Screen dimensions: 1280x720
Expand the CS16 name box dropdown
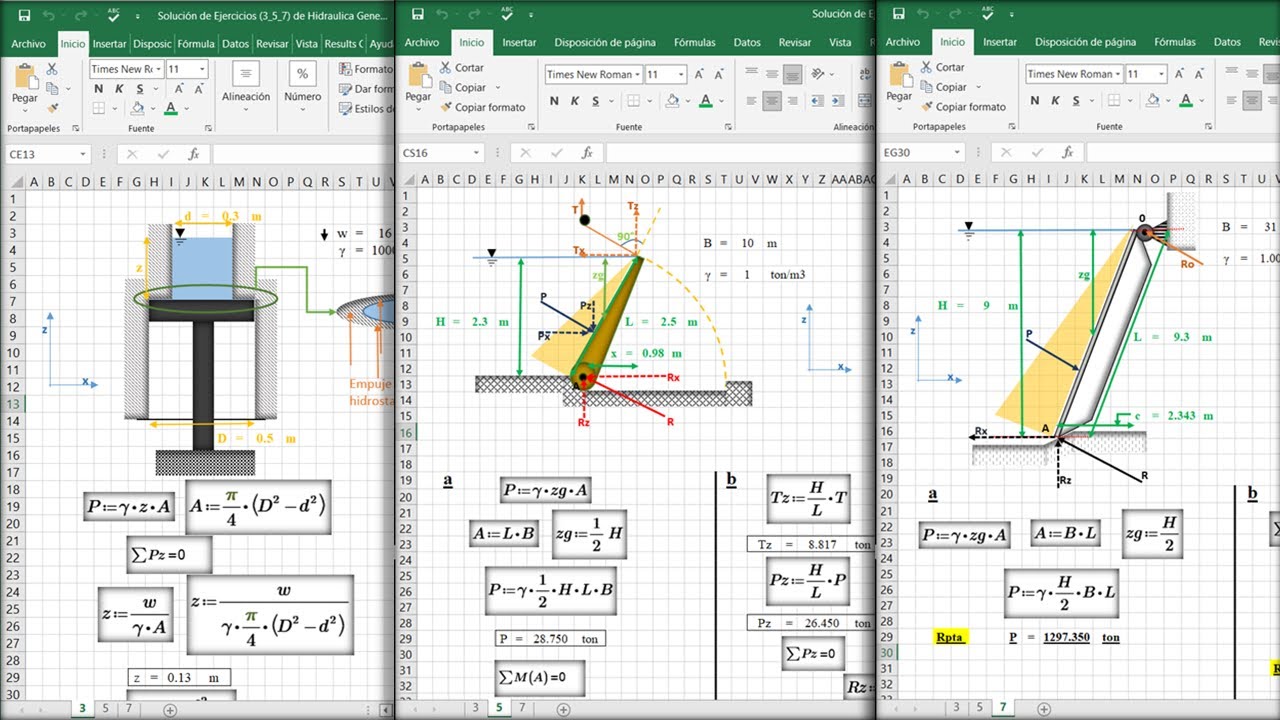point(476,153)
